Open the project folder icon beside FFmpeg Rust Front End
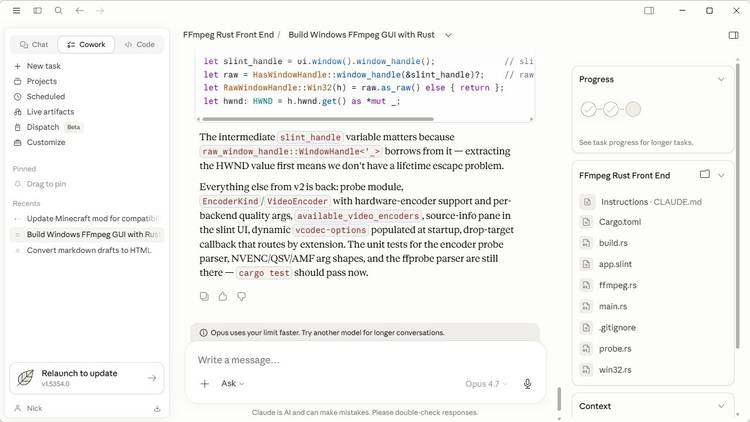Image resolution: width=750 pixels, height=422 pixels. click(705, 175)
